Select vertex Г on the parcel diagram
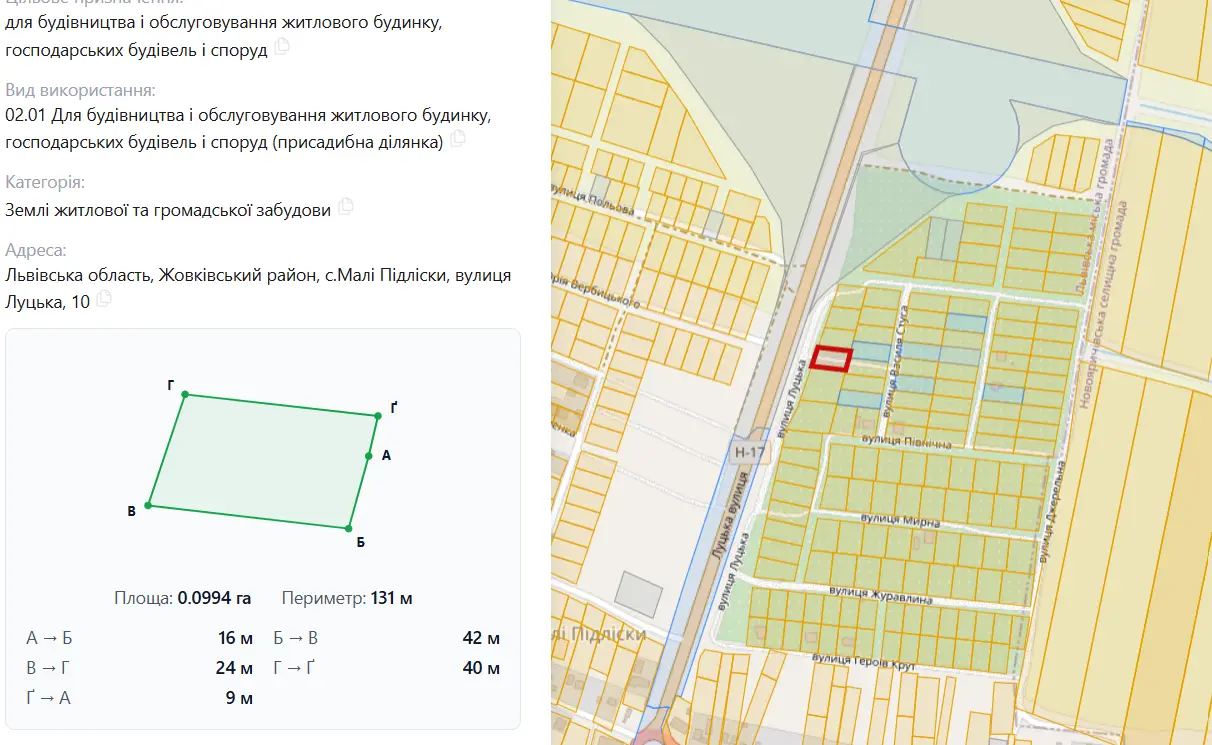 point(185,394)
